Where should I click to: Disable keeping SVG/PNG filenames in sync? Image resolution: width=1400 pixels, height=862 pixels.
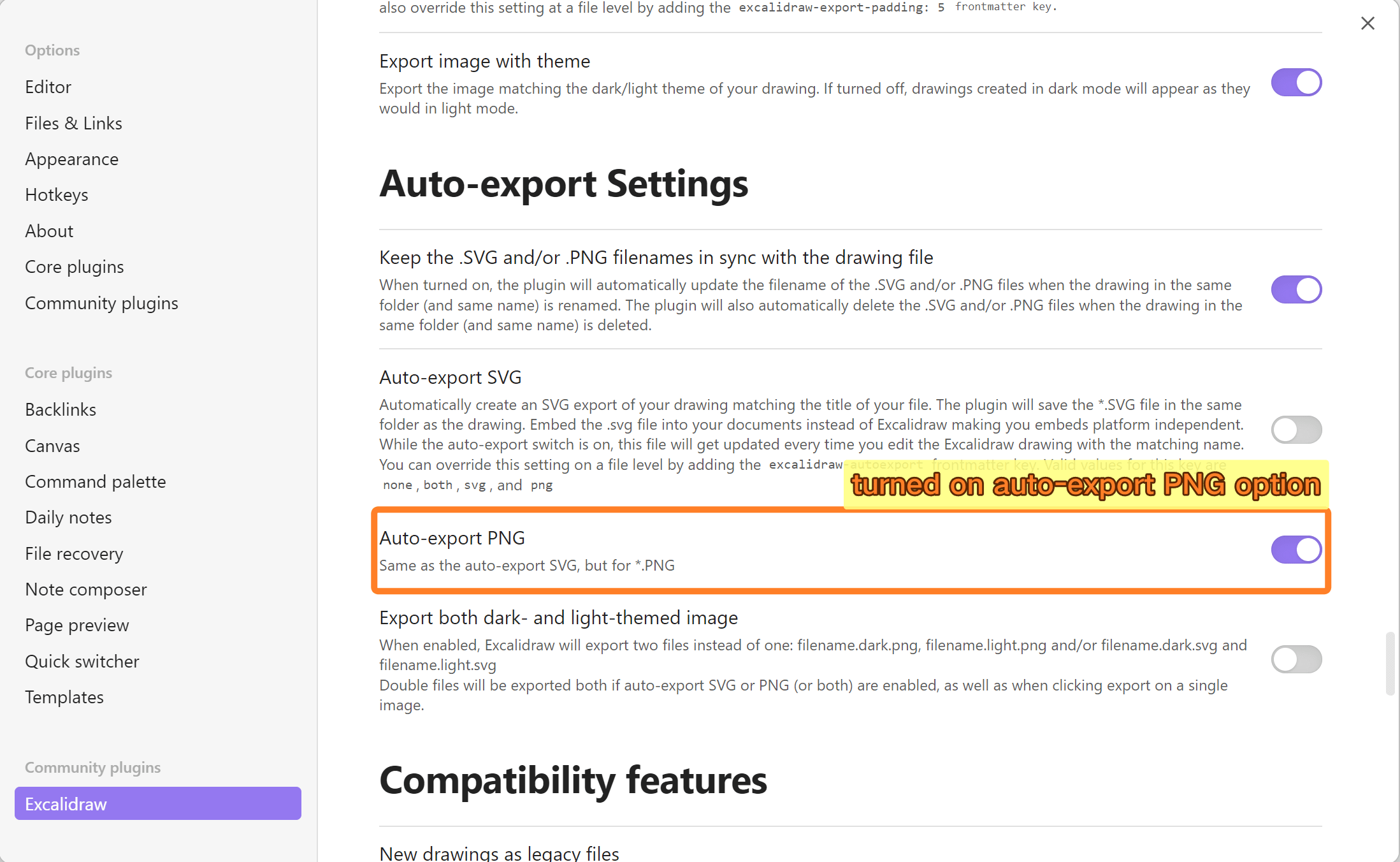tap(1296, 289)
